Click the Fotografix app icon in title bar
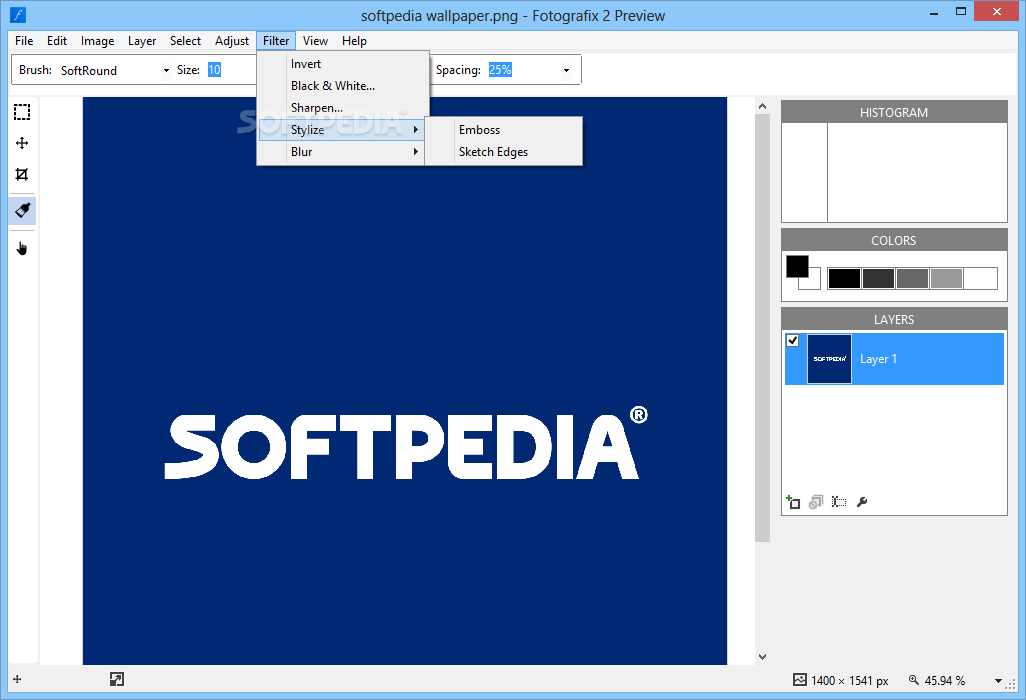 click(x=18, y=14)
